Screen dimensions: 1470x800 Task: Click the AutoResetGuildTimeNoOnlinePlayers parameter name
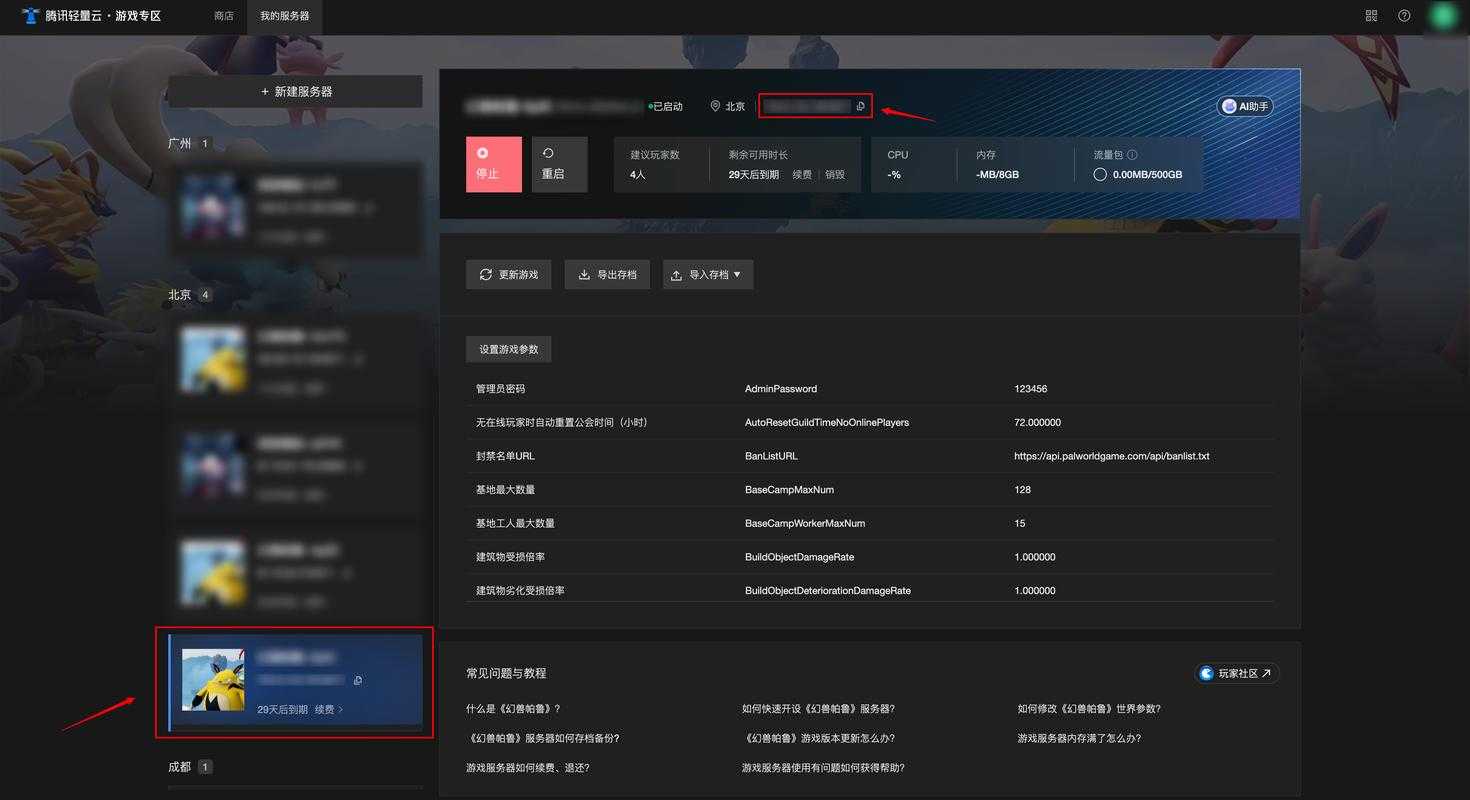827,423
